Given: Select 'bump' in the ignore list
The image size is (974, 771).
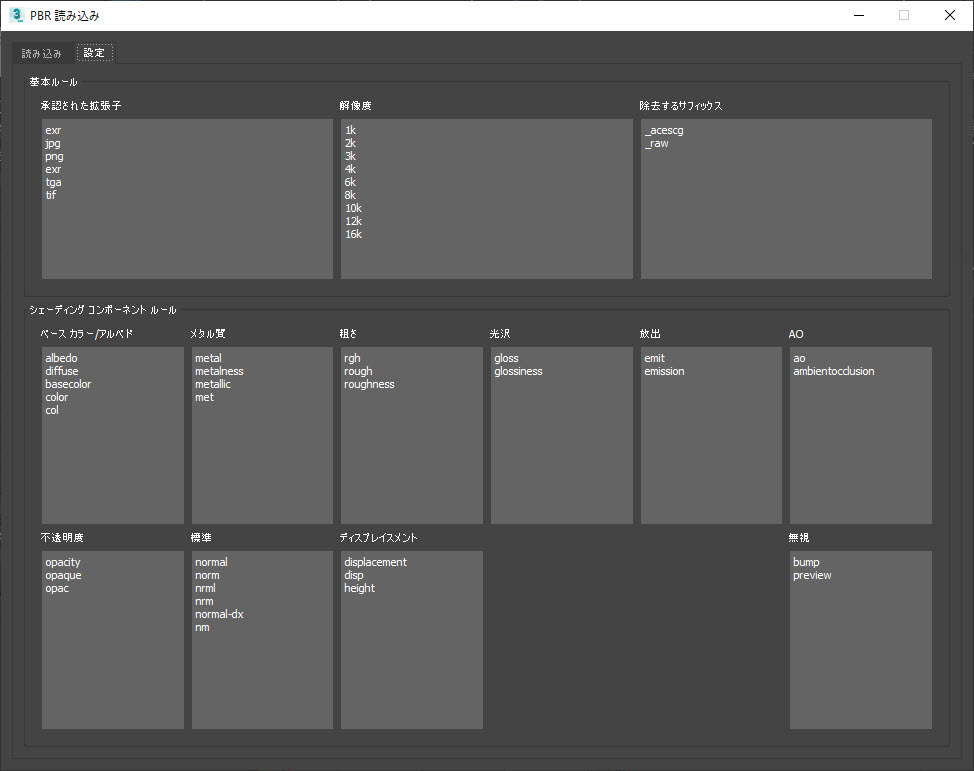Looking at the screenshot, I should click(806, 562).
